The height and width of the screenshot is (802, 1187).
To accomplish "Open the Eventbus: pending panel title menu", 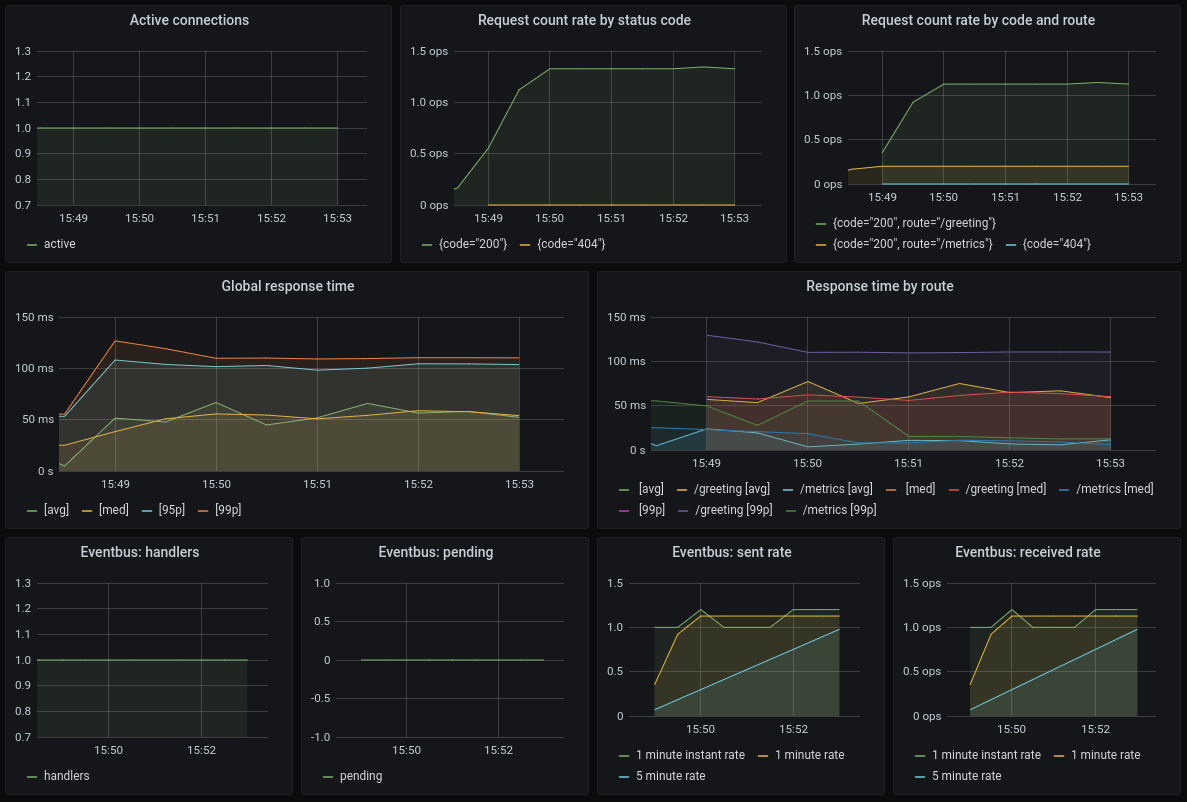I will [436, 552].
